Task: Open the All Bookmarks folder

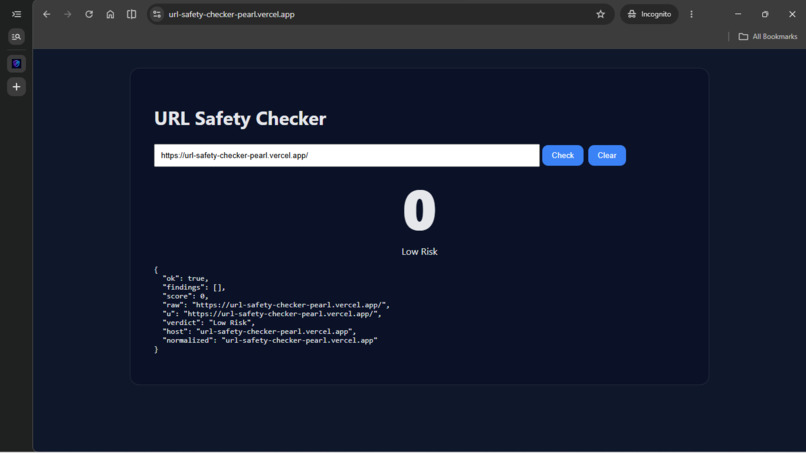Action: [768, 37]
